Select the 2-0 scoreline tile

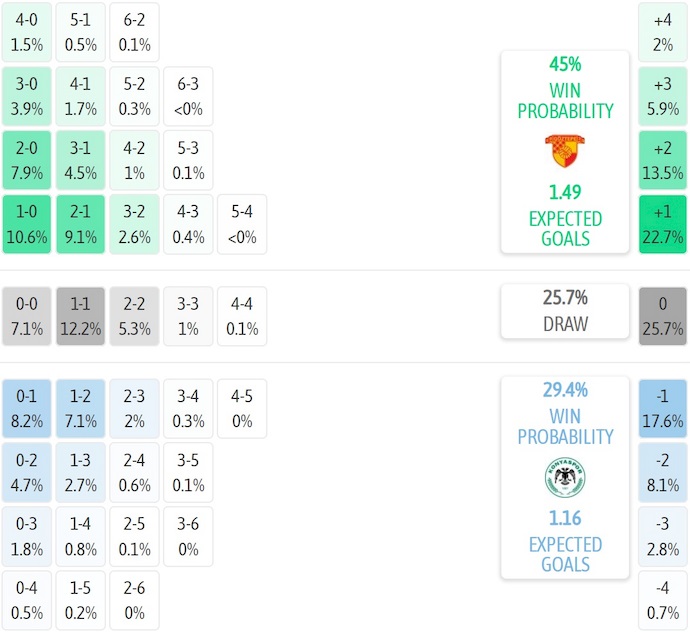pos(26,161)
